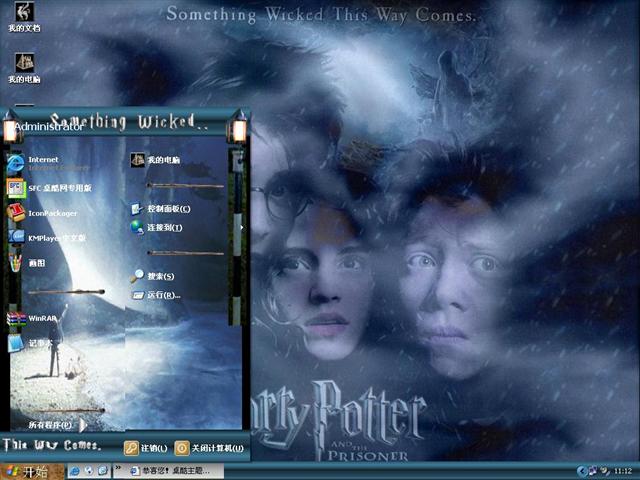Click the blue tray icon next to the arrow
The height and width of the screenshot is (480, 640).
592,471
